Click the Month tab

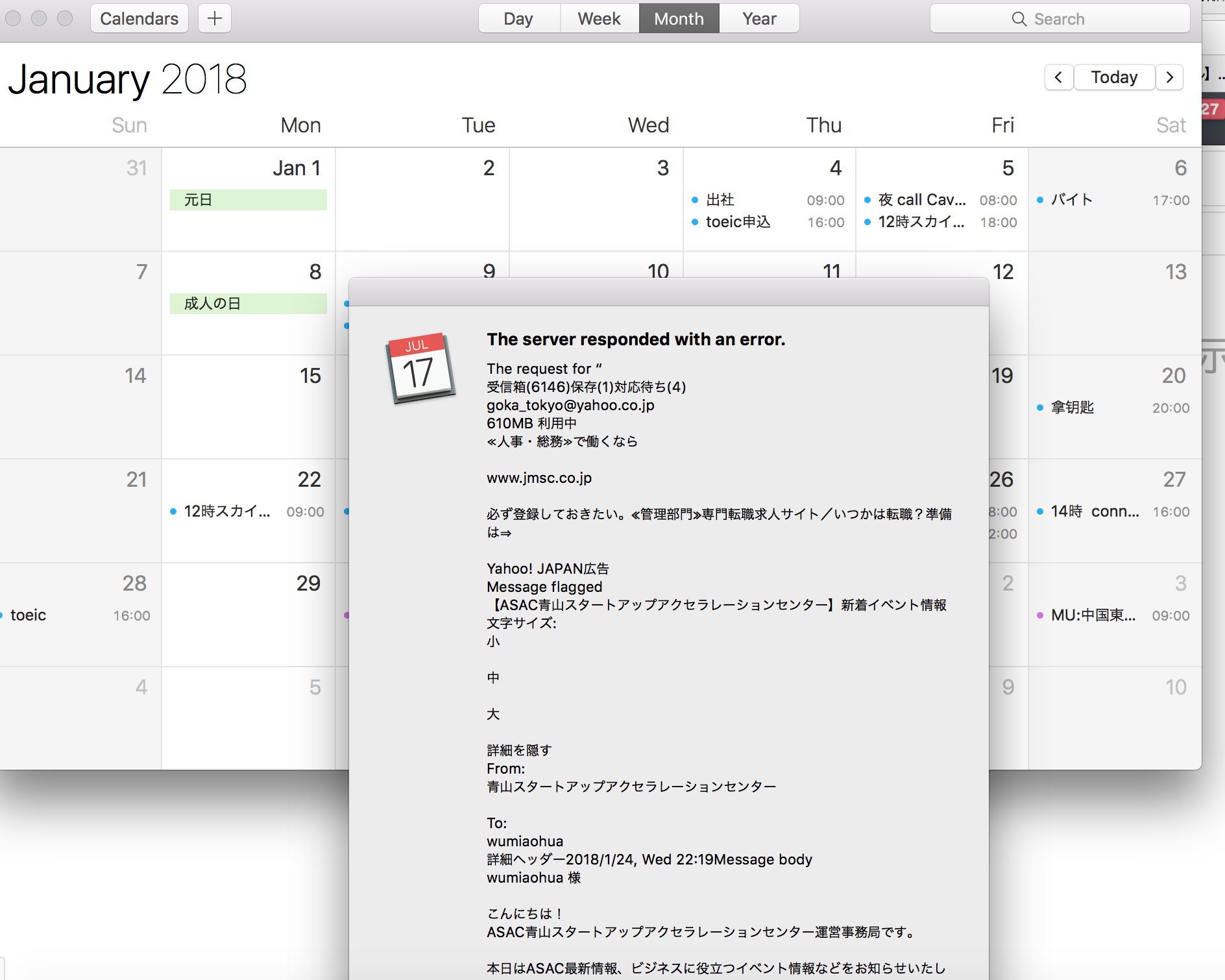679,18
